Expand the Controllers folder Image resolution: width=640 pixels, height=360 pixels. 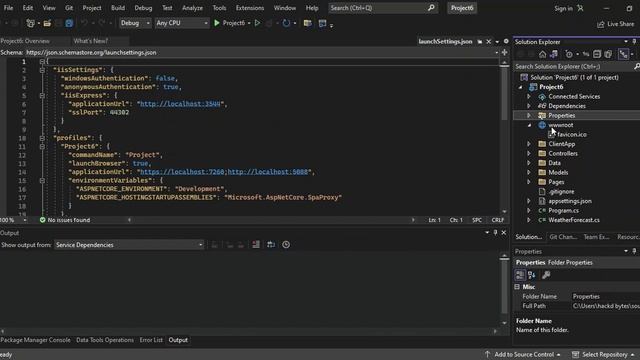pos(529,153)
